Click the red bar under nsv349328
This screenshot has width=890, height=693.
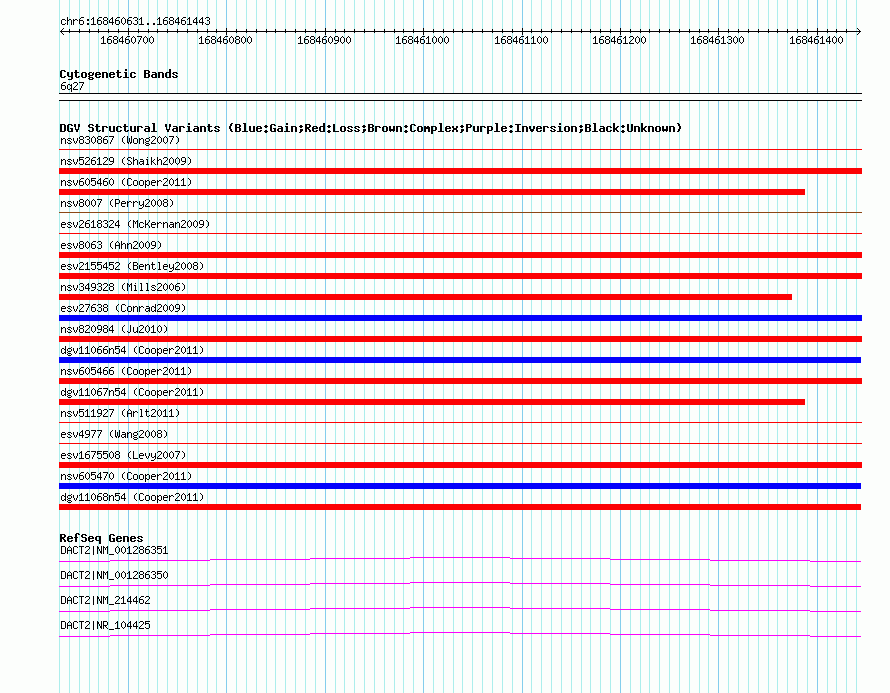coord(426,297)
